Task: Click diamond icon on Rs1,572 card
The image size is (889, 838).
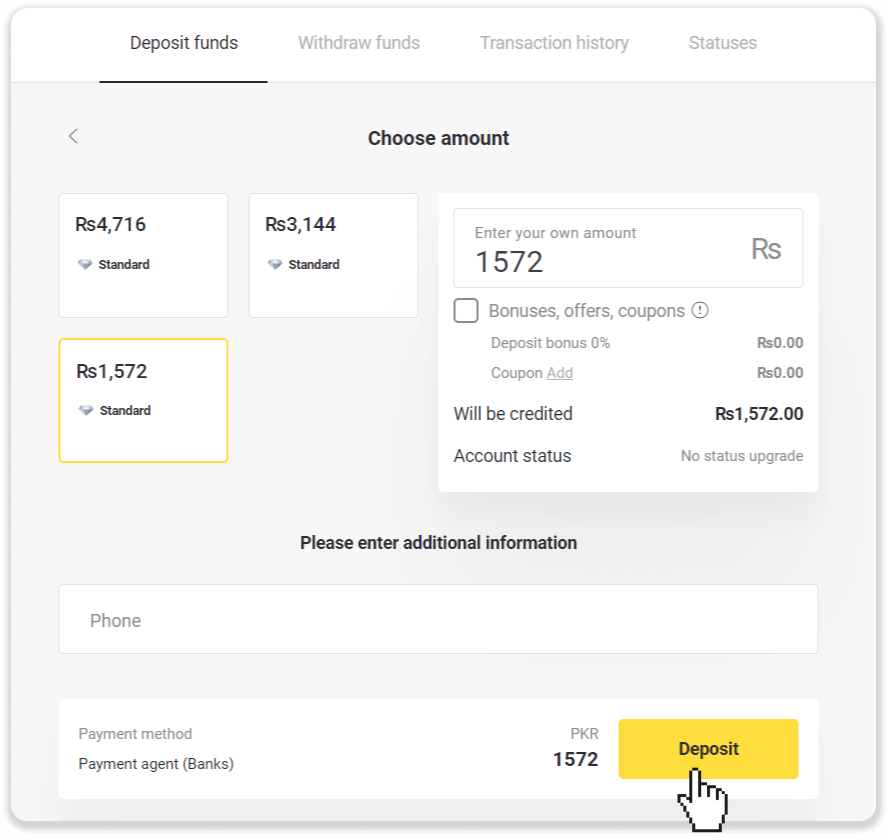Action: (x=85, y=411)
